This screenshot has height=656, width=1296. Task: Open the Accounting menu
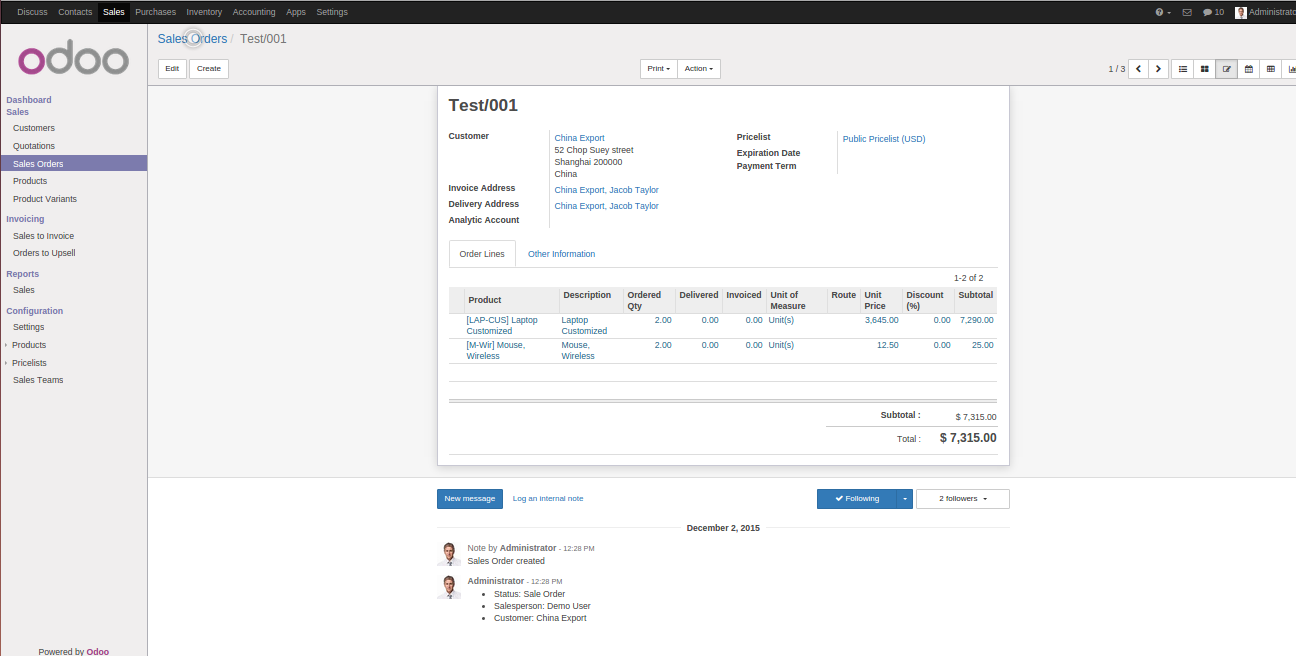coord(254,12)
